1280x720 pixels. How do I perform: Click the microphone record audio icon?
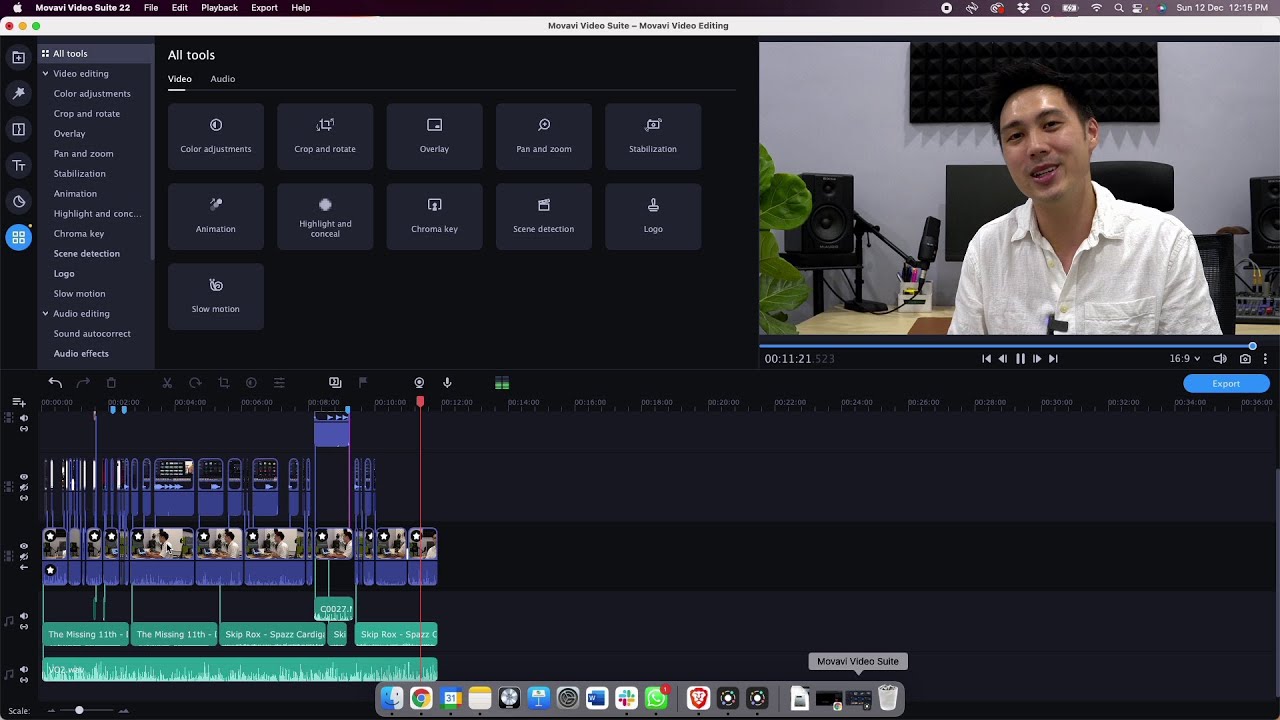pos(447,383)
